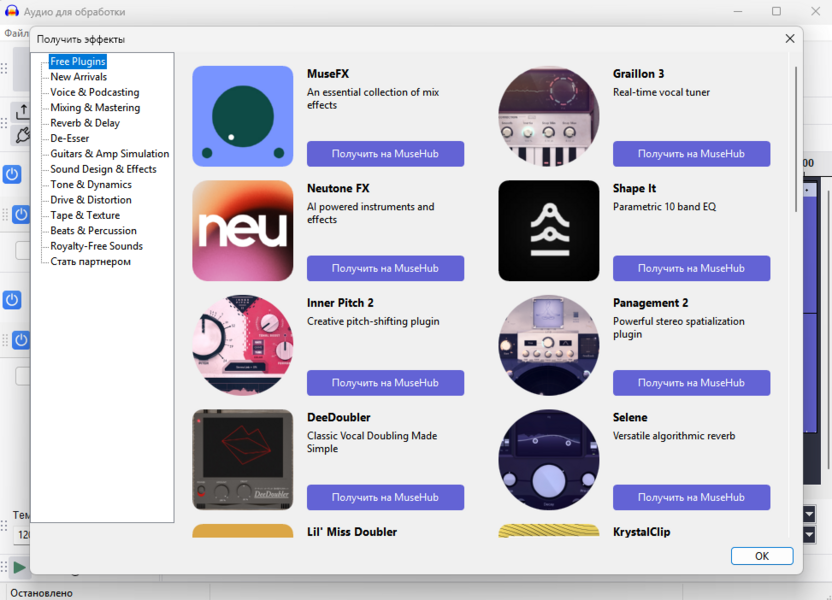Get Selene on MuseHub
This screenshot has height=600, width=832.
691,498
